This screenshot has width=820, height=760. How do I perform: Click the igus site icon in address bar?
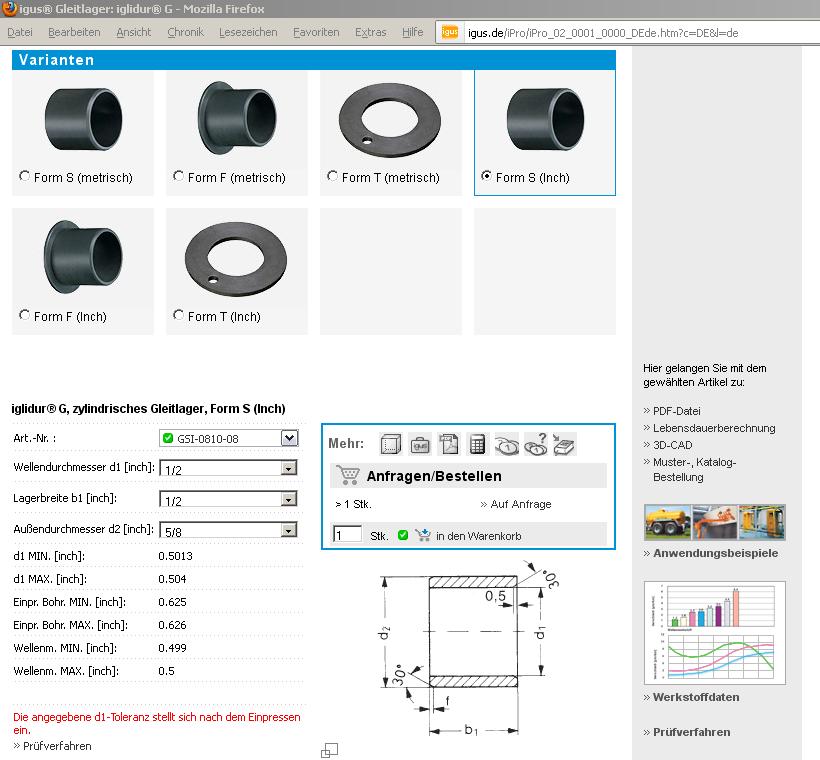click(450, 32)
